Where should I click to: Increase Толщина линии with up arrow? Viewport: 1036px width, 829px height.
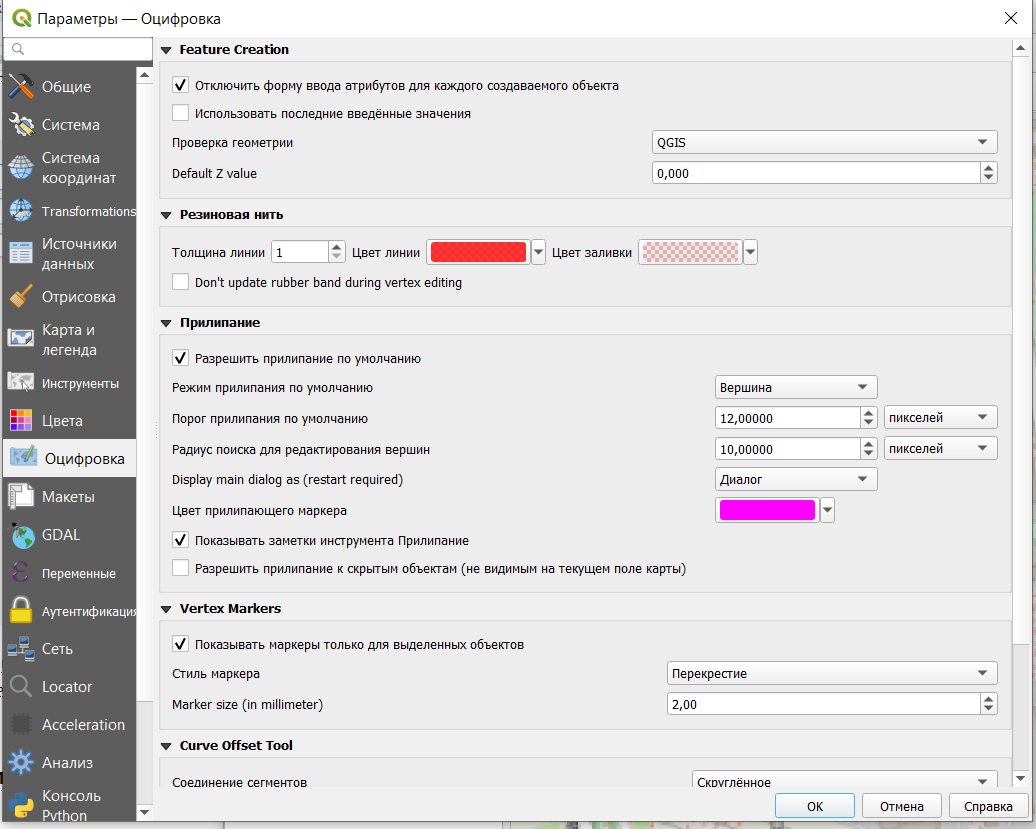336,246
